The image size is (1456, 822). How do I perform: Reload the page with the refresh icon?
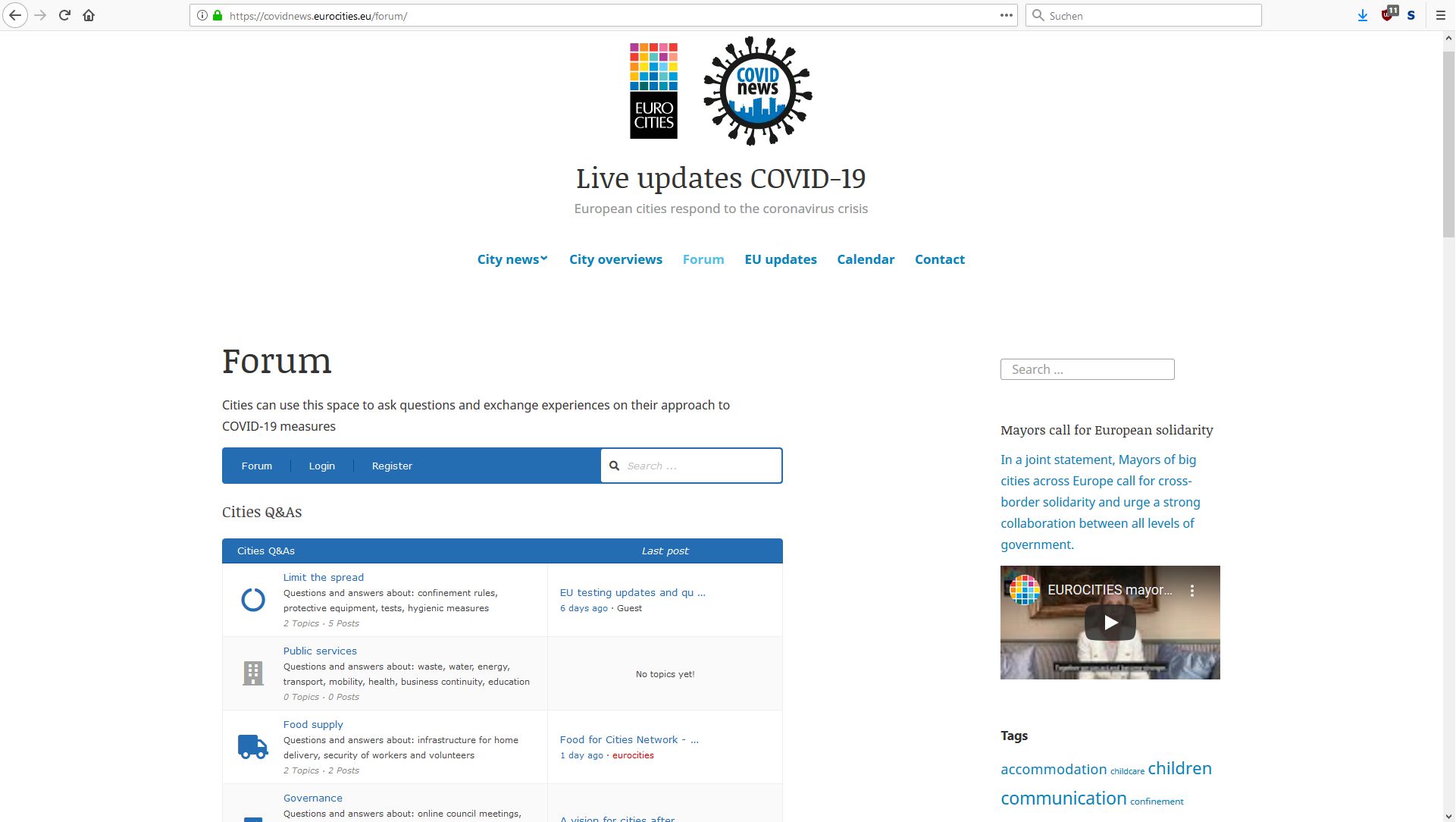(x=64, y=15)
